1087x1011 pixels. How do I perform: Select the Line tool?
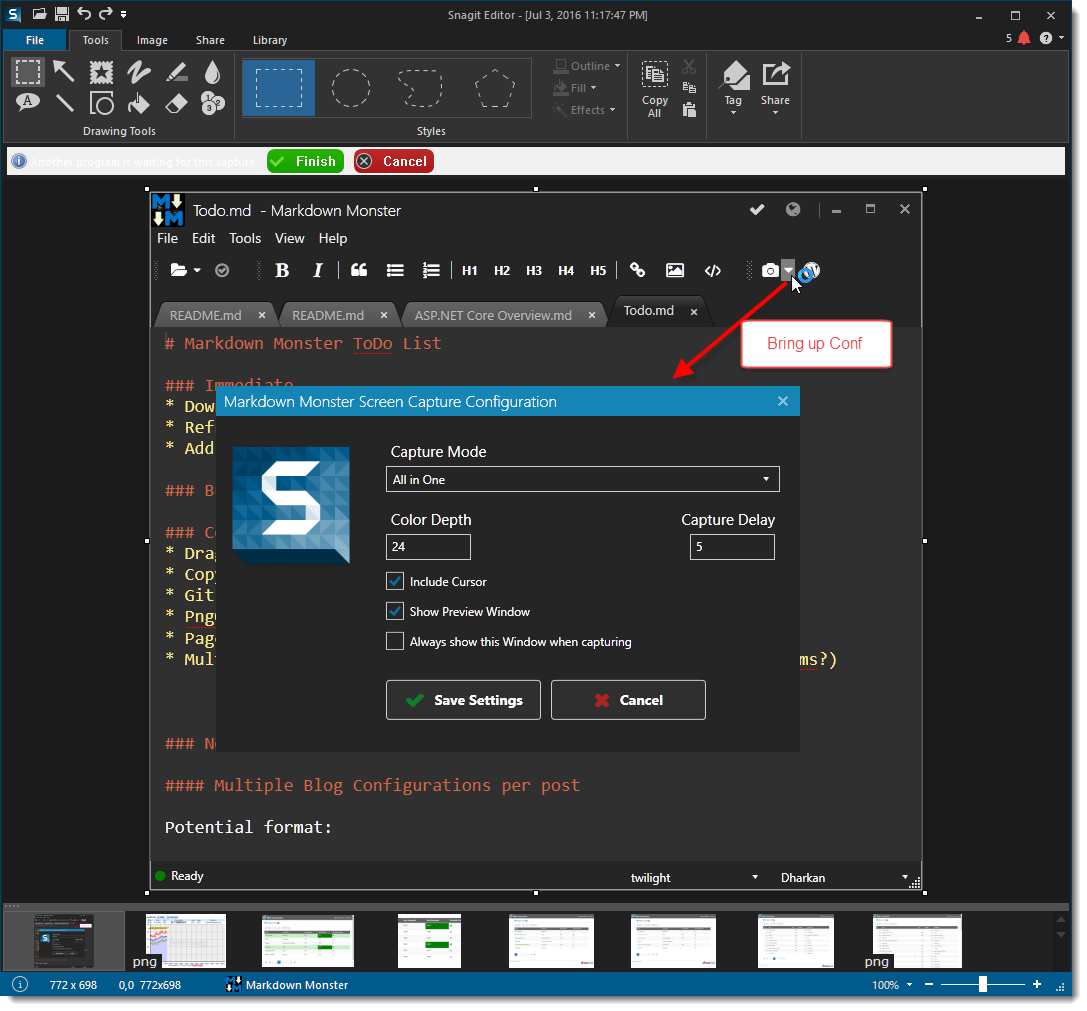pyautogui.click(x=64, y=103)
